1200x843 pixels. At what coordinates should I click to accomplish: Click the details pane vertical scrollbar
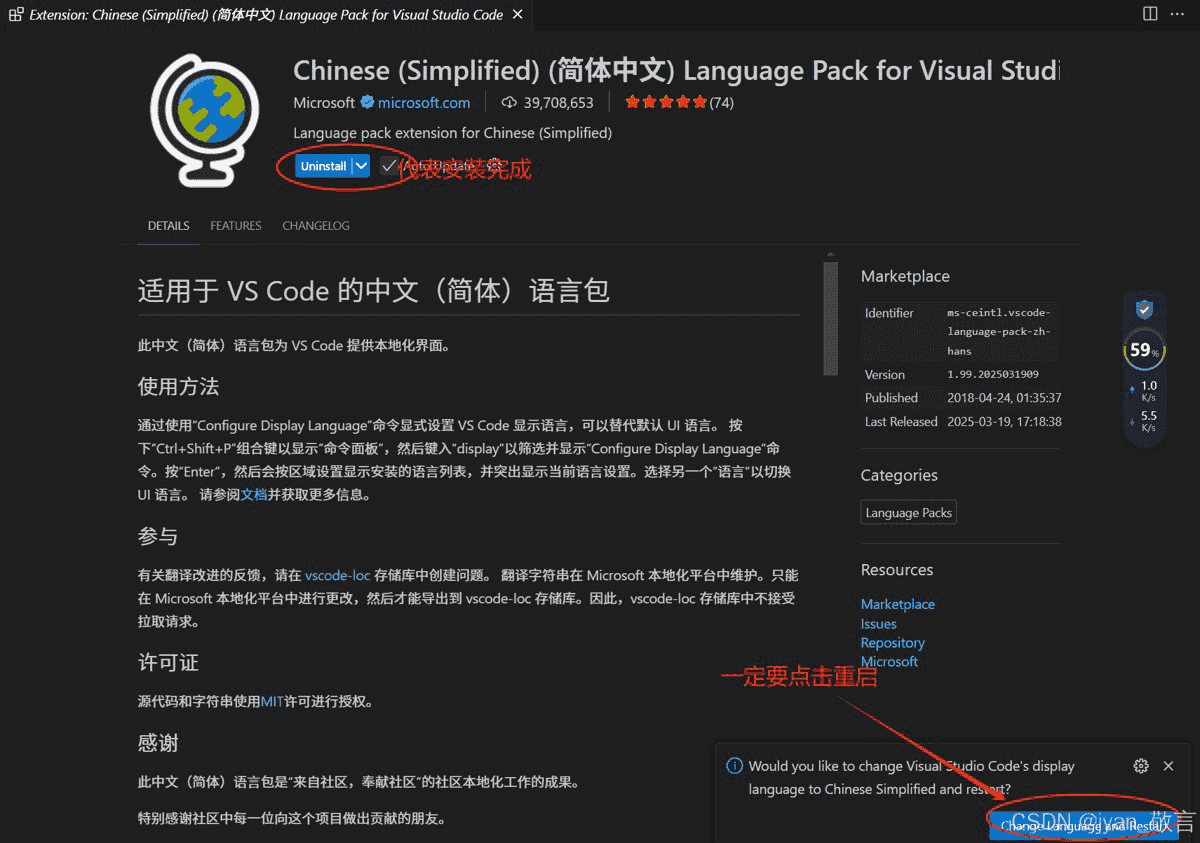click(x=830, y=318)
